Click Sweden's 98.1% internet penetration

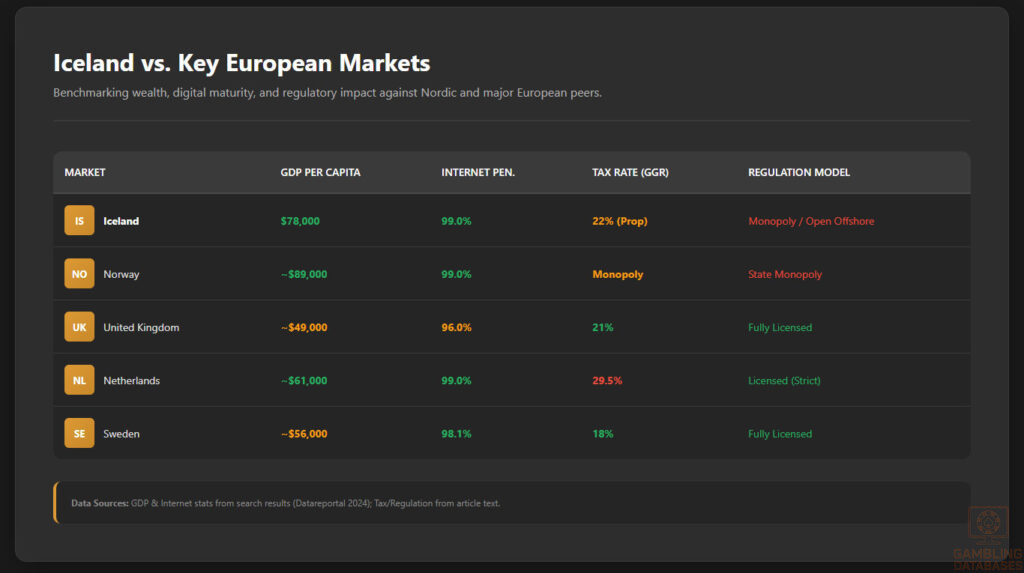[456, 434]
